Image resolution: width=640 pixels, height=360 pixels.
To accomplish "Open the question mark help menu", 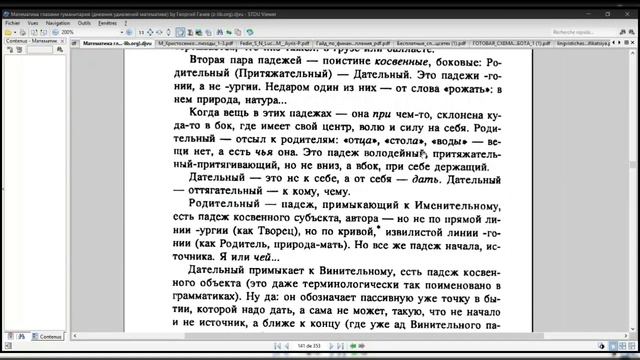I will (x=126, y=23).
